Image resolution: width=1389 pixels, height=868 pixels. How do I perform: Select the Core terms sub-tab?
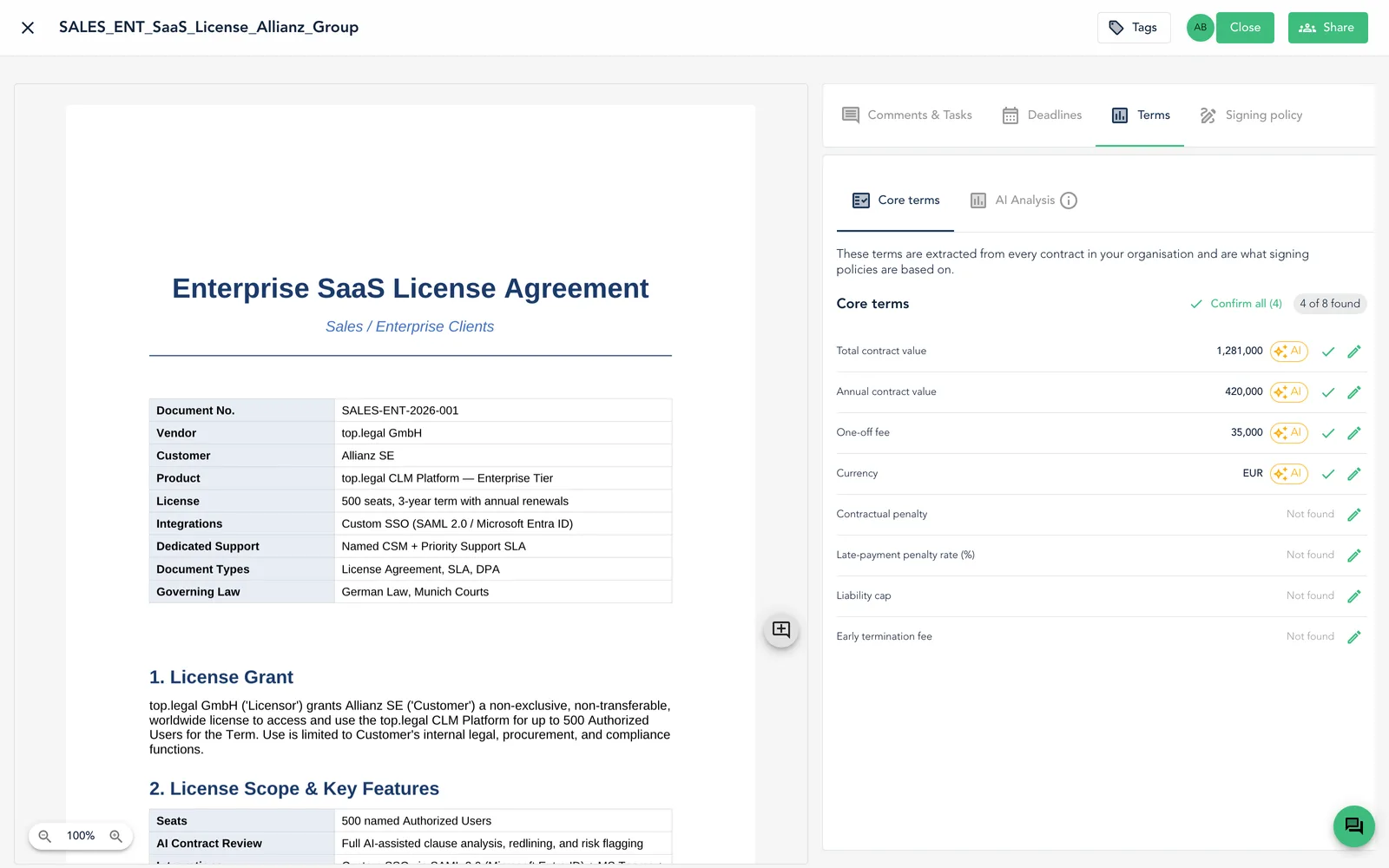896,201
